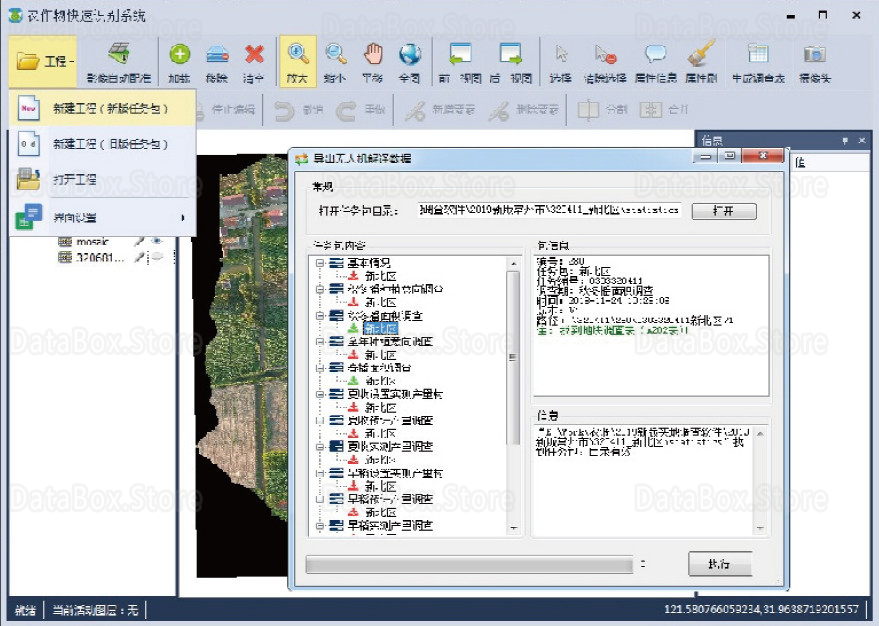Collapse the 全年种植意向调查 tree node
Image resolution: width=879 pixels, height=626 pixels.
click(320, 341)
